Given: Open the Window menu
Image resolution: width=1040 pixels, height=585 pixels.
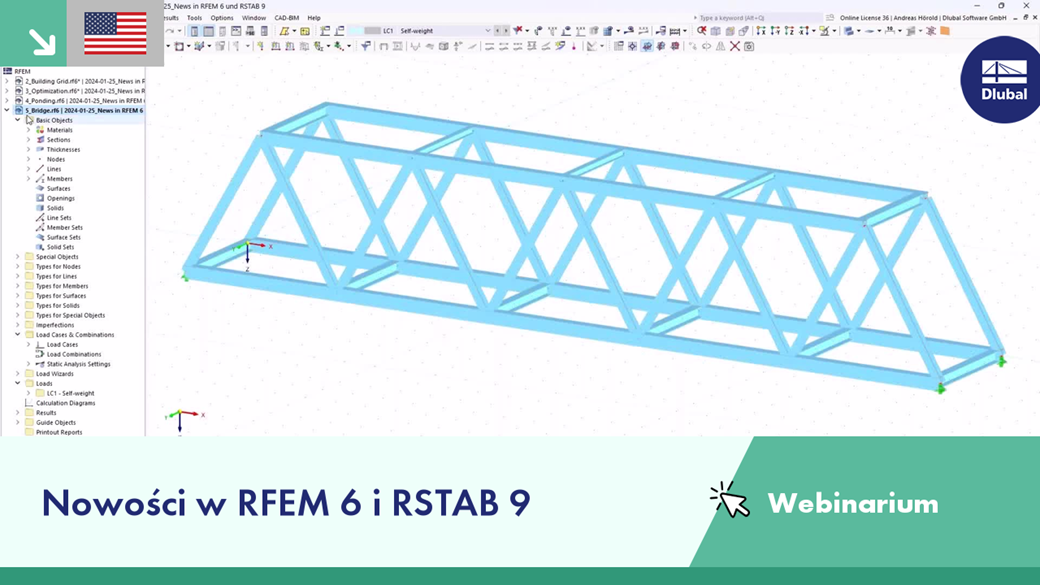Looking at the screenshot, I should pyautogui.click(x=253, y=18).
